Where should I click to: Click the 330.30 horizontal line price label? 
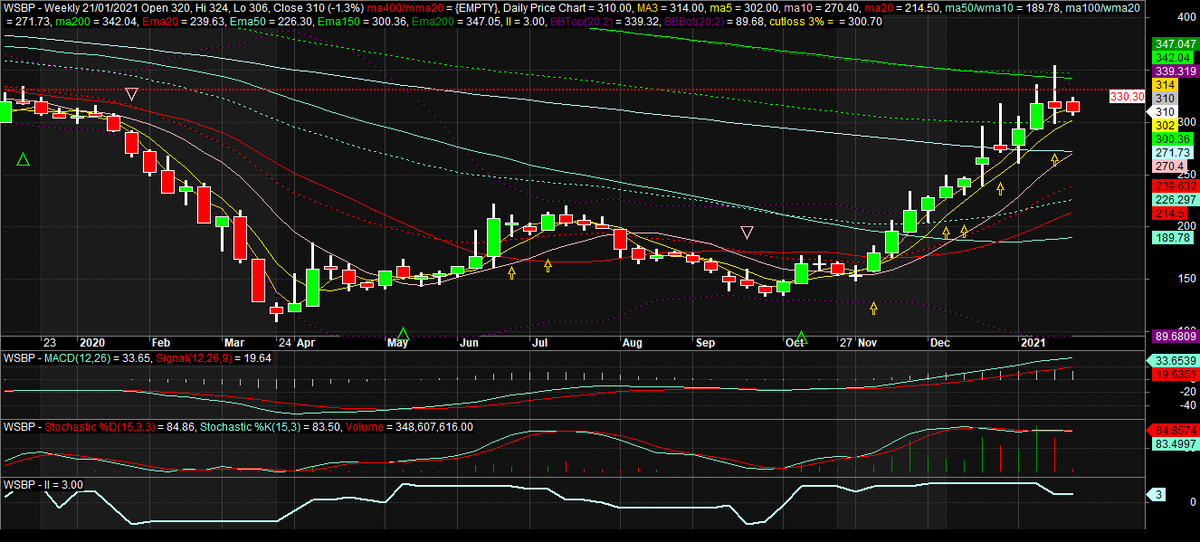pyautogui.click(x=1127, y=96)
